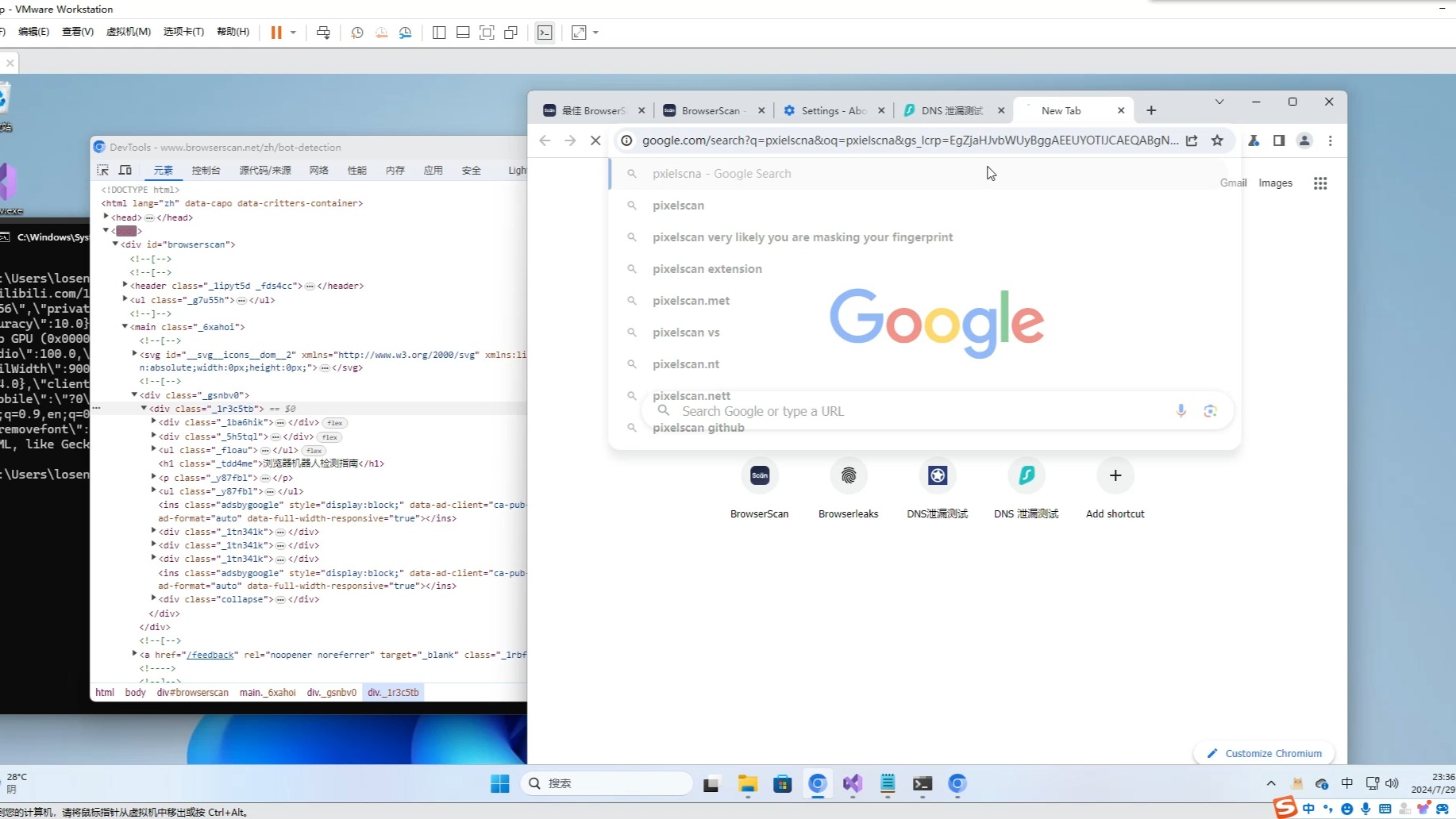Send Ctrl+Alt+Del to VM icon
The image size is (1456, 819).
(x=323, y=33)
